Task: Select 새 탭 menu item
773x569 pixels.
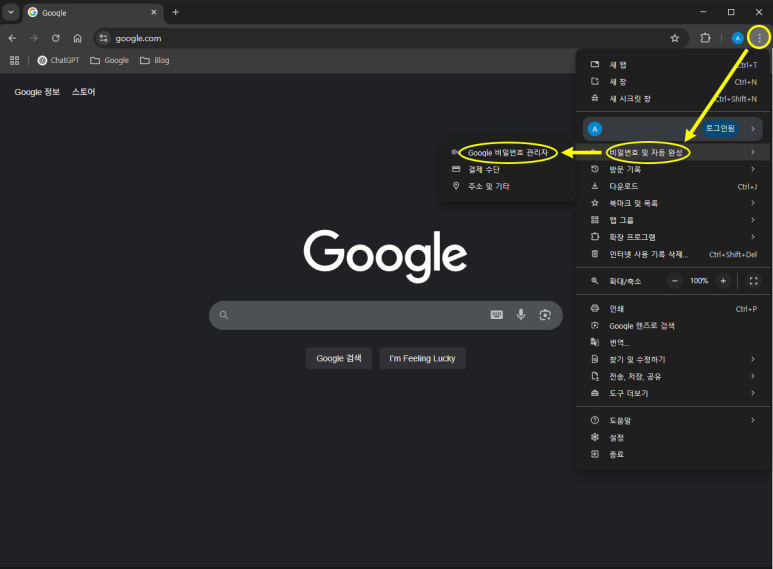Action: click(672, 65)
